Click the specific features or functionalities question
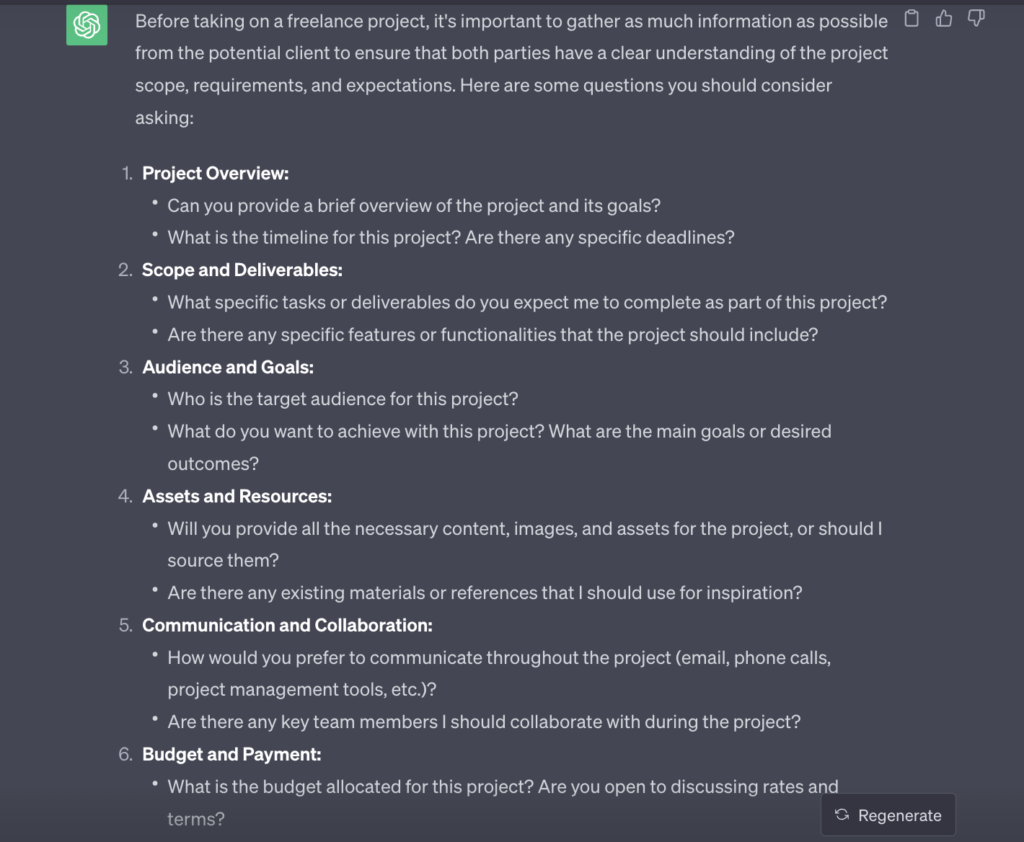 click(492, 335)
